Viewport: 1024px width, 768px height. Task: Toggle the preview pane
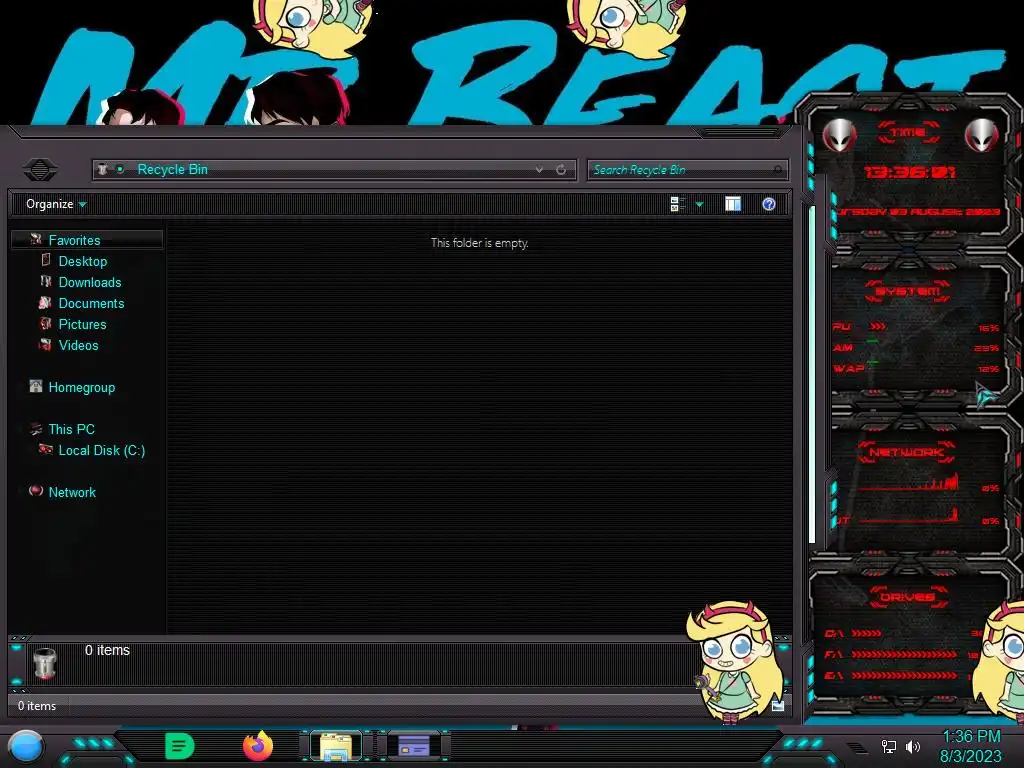point(733,204)
